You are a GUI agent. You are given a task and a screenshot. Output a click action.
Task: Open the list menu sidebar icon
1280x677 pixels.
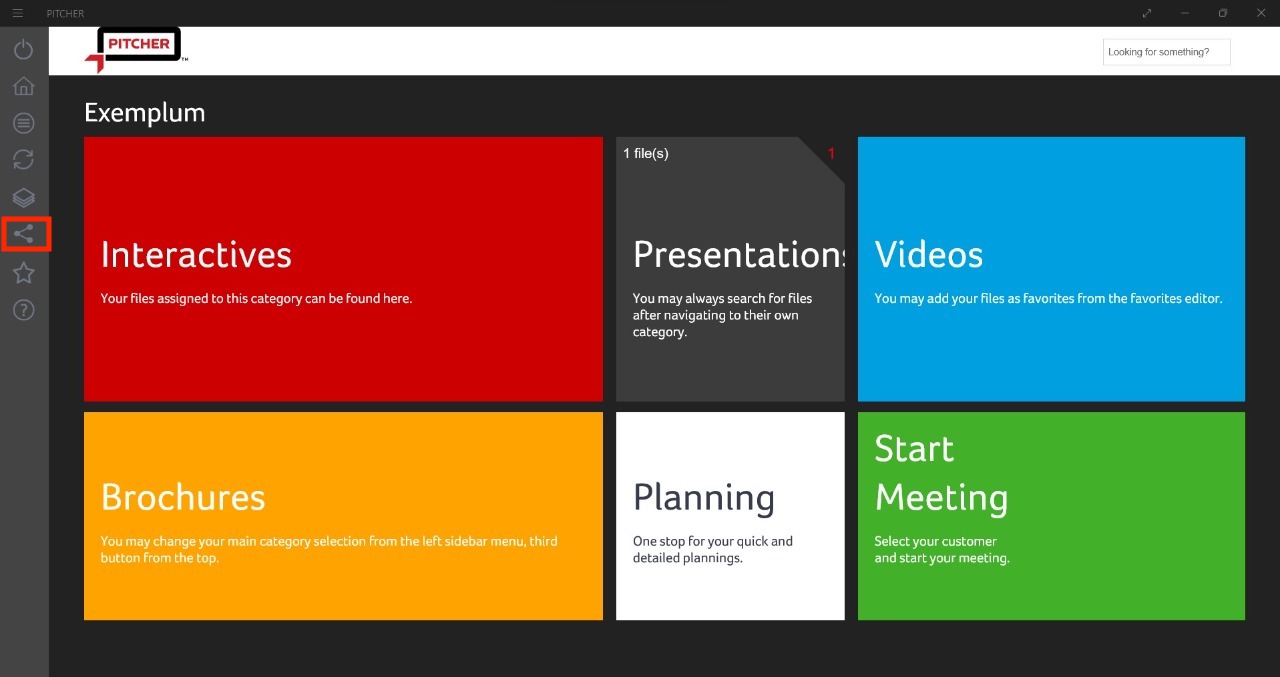coord(24,123)
